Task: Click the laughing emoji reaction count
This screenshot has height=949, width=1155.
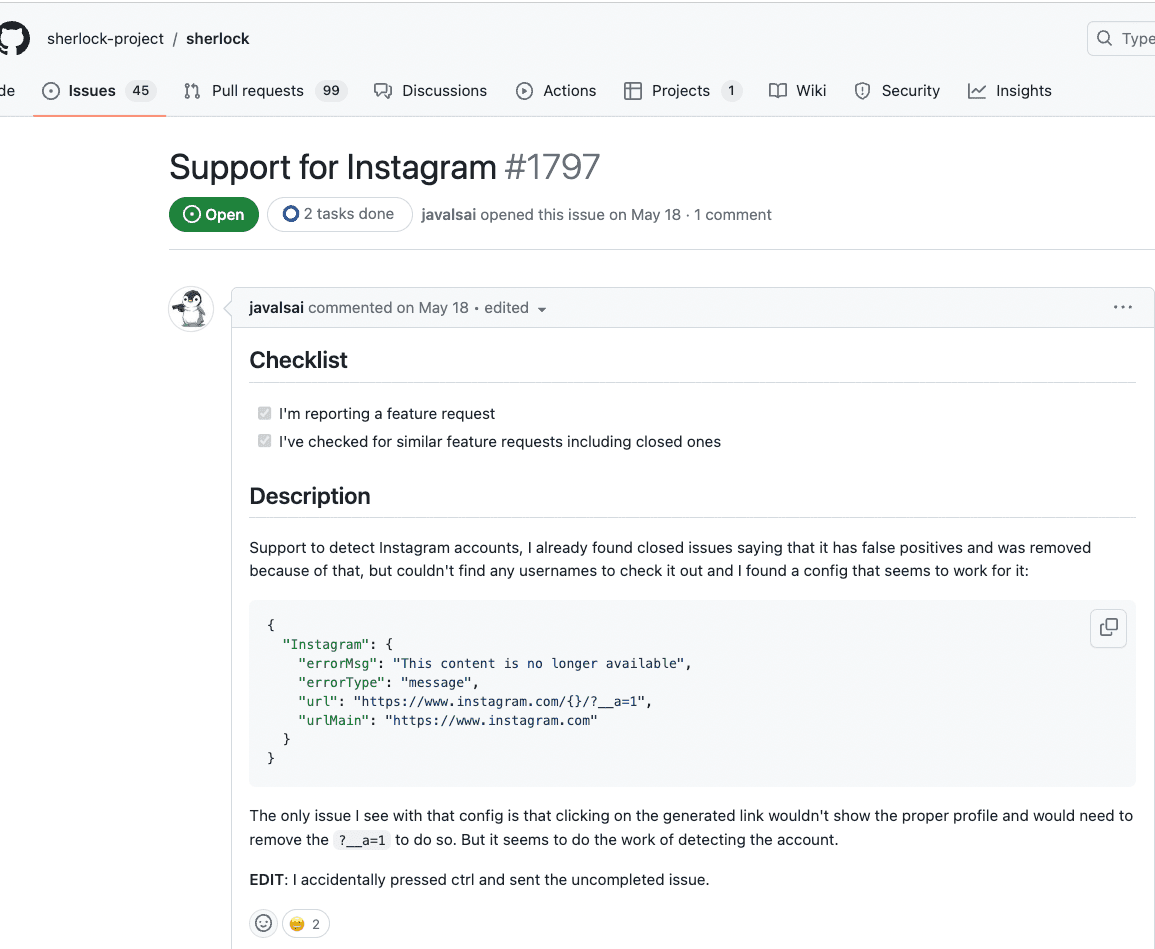Action: (305, 923)
